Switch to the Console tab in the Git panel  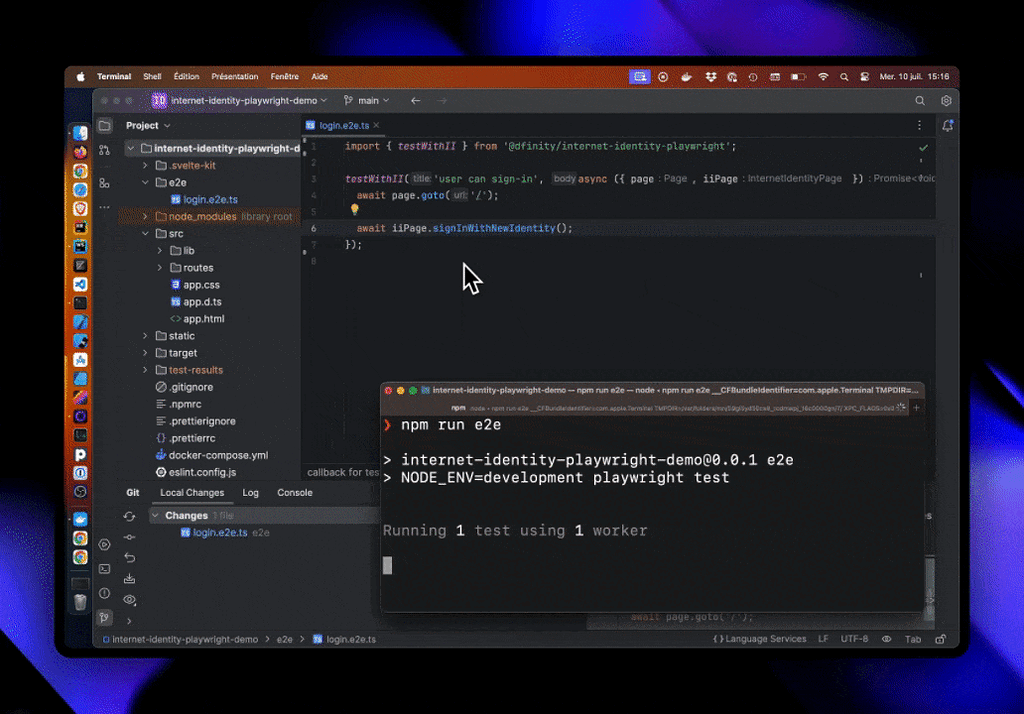pyautogui.click(x=293, y=492)
